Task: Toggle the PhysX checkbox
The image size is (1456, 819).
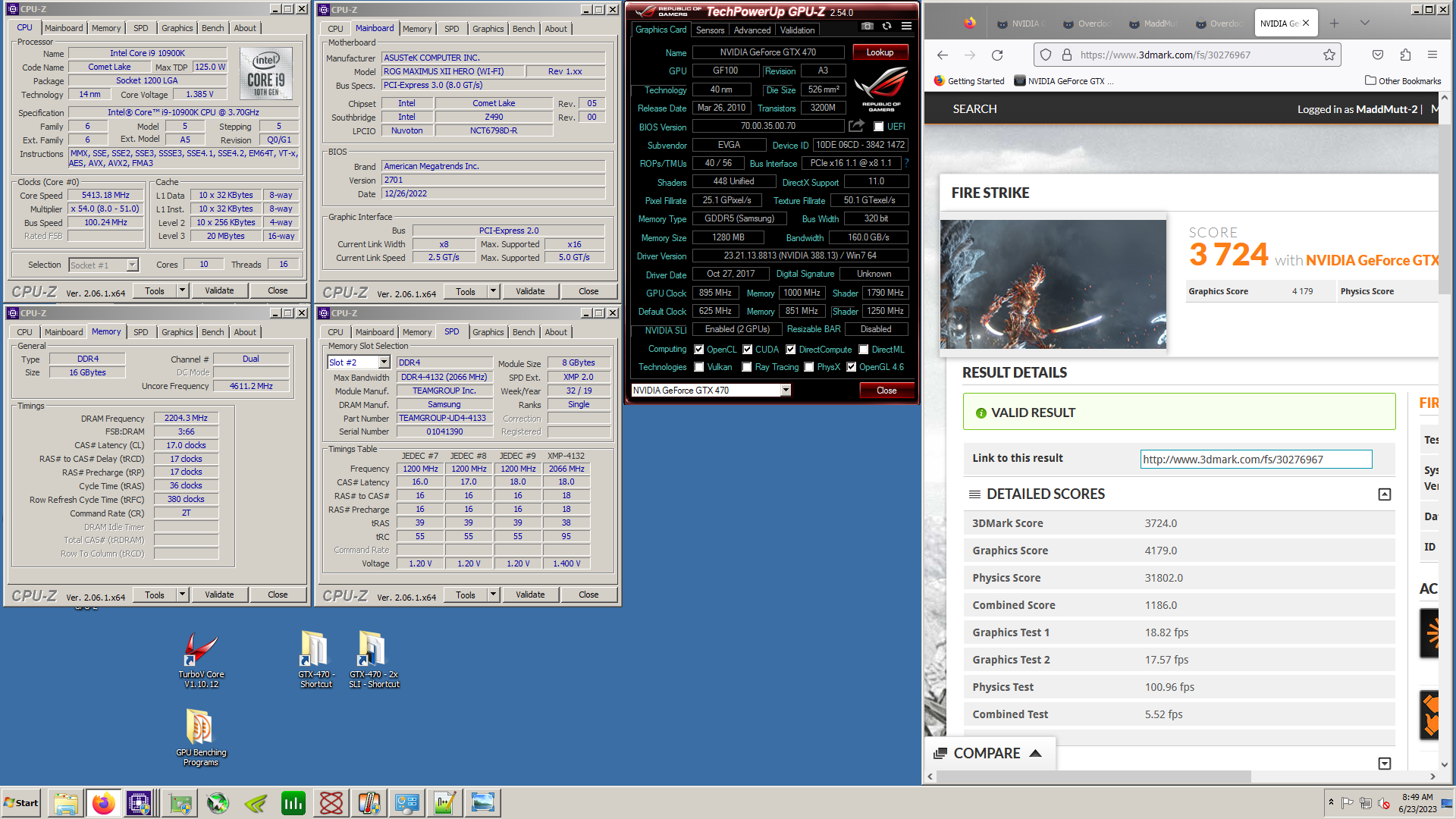Action: (x=809, y=367)
